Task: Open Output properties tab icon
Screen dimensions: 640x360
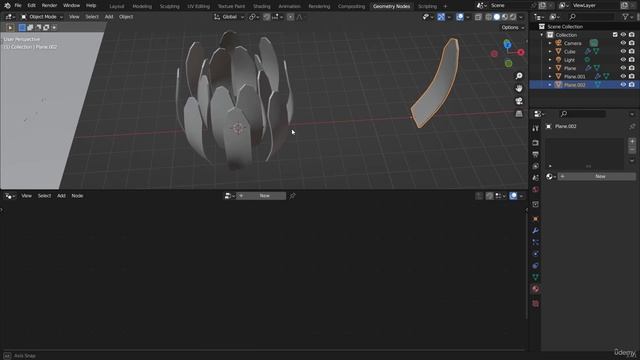Action: point(536,154)
